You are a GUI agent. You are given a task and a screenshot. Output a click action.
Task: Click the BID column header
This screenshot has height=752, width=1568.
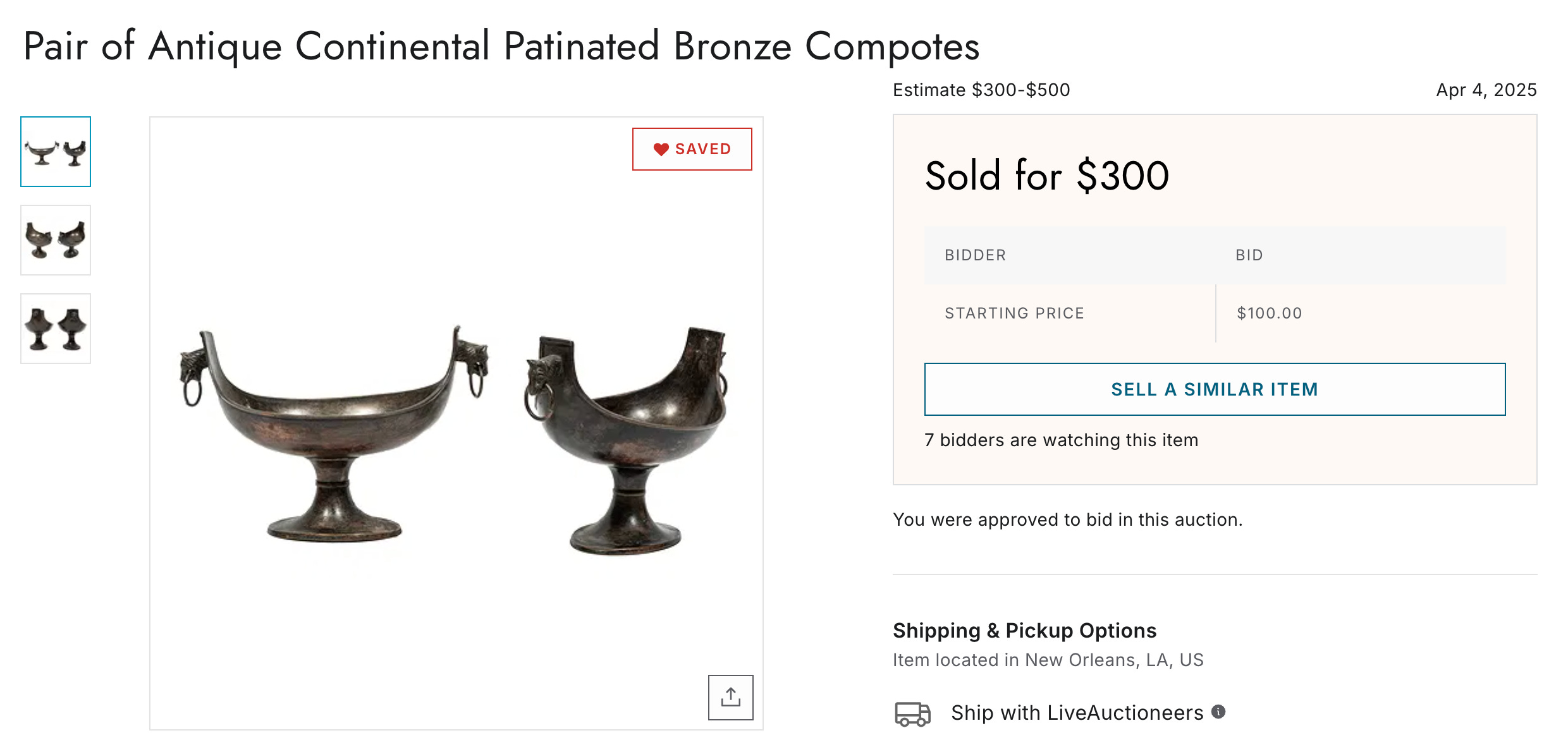click(1249, 255)
